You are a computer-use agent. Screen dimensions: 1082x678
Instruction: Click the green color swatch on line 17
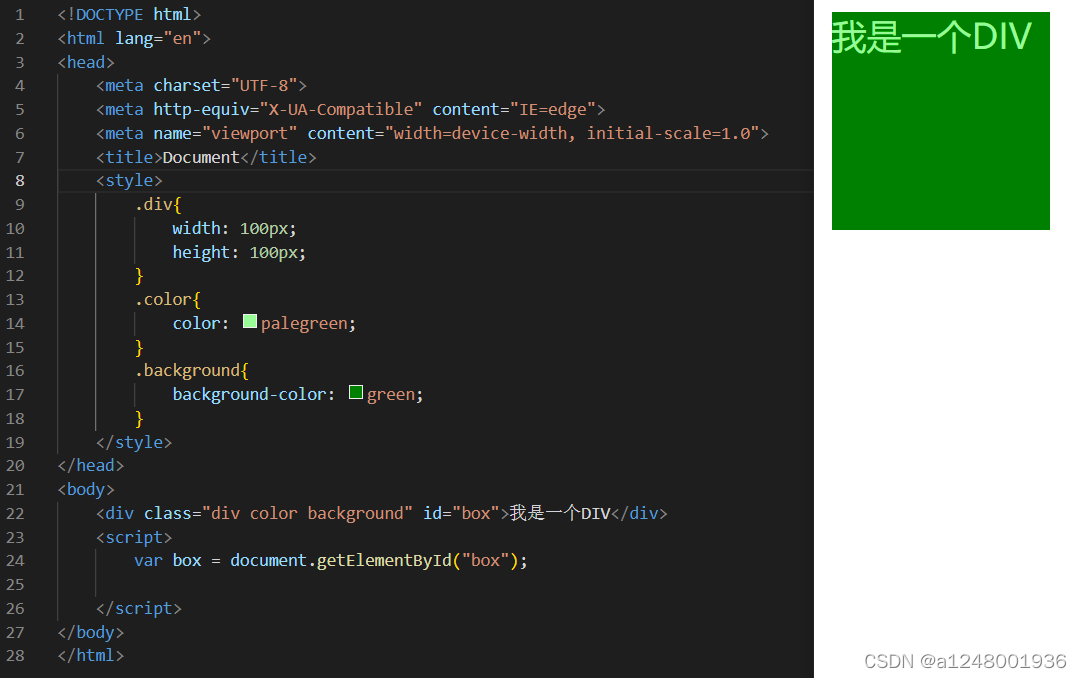click(x=355, y=393)
